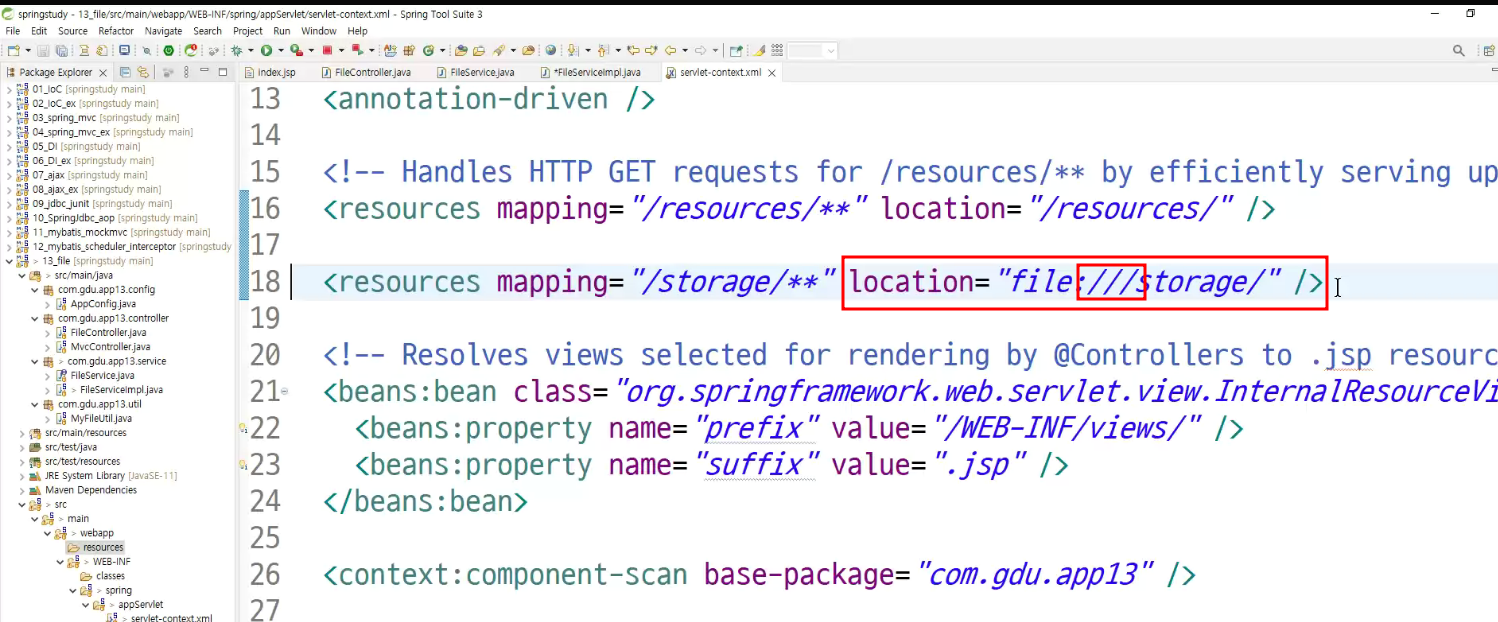Collapse bean element fold marker at line 21
The height and width of the screenshot is (622, 1498).
click(x=285, y=391)
